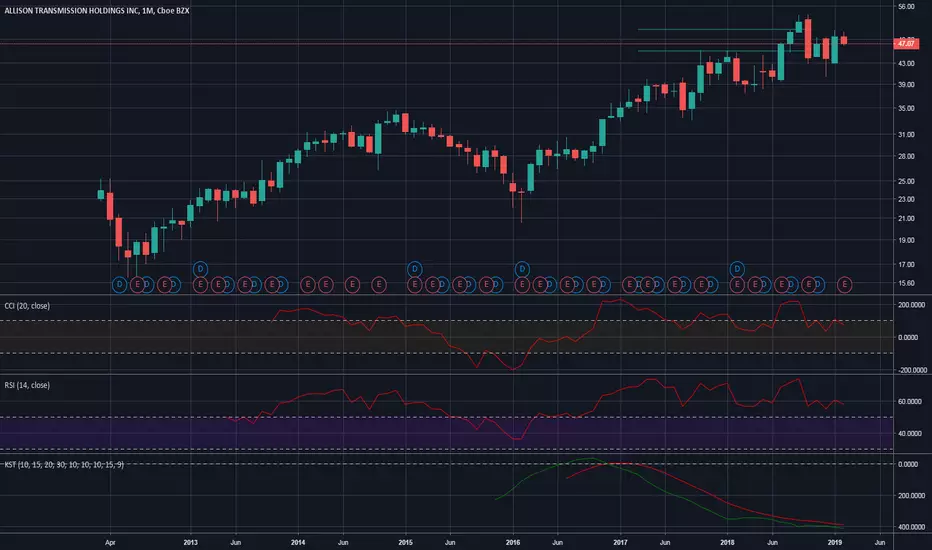
Task: Click the 2016 label on the time axis
Action: [512, 542]
